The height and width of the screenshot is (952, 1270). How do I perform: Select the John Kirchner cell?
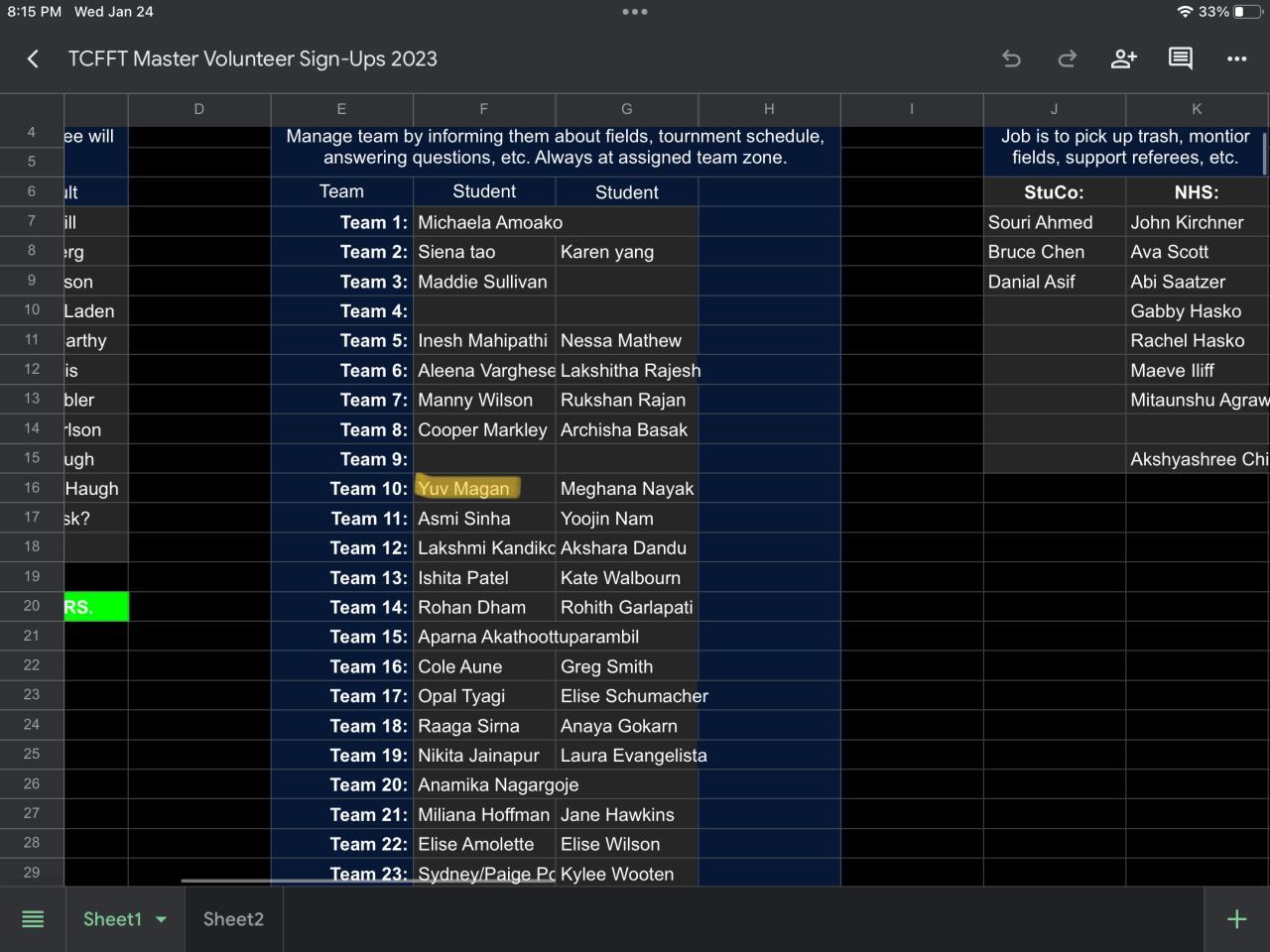click(1197, 222)
